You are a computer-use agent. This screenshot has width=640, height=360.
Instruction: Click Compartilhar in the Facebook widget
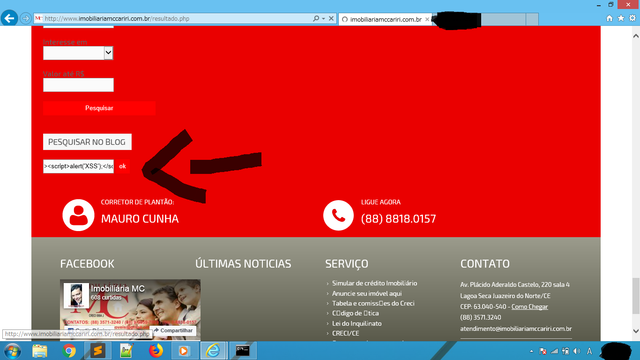coord(173,330)
